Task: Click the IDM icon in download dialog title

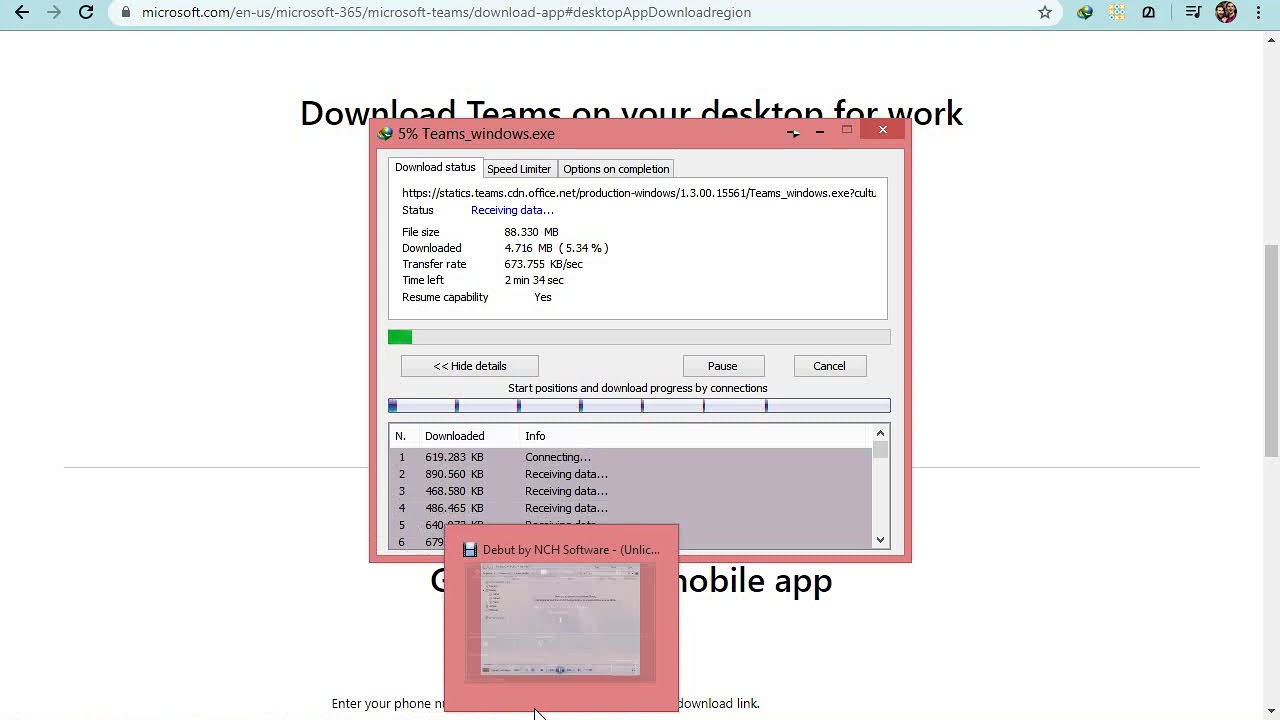Action: point(385,133)
